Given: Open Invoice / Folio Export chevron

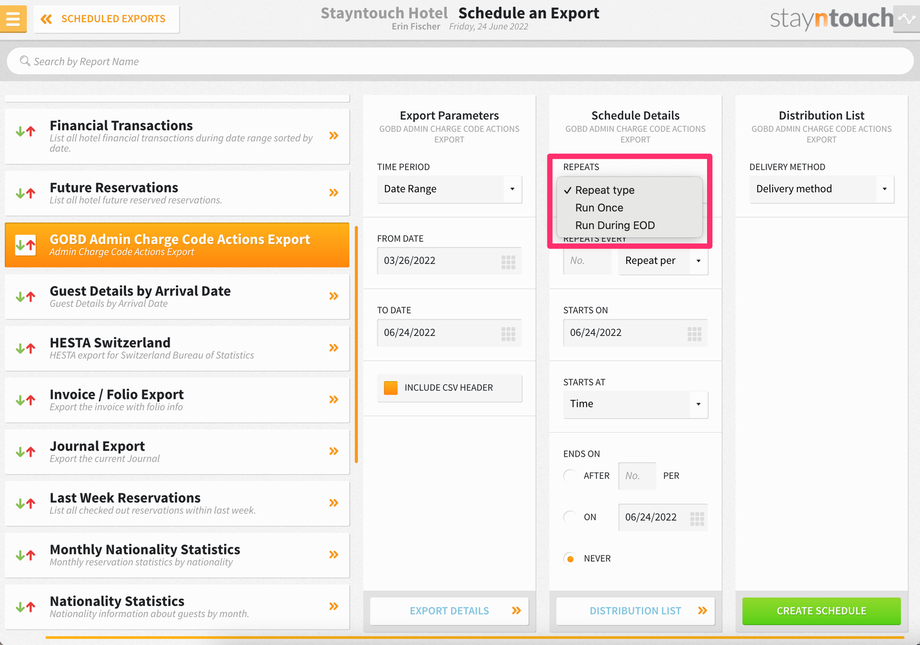Looking at the screenshot, I should click(333, 399).
